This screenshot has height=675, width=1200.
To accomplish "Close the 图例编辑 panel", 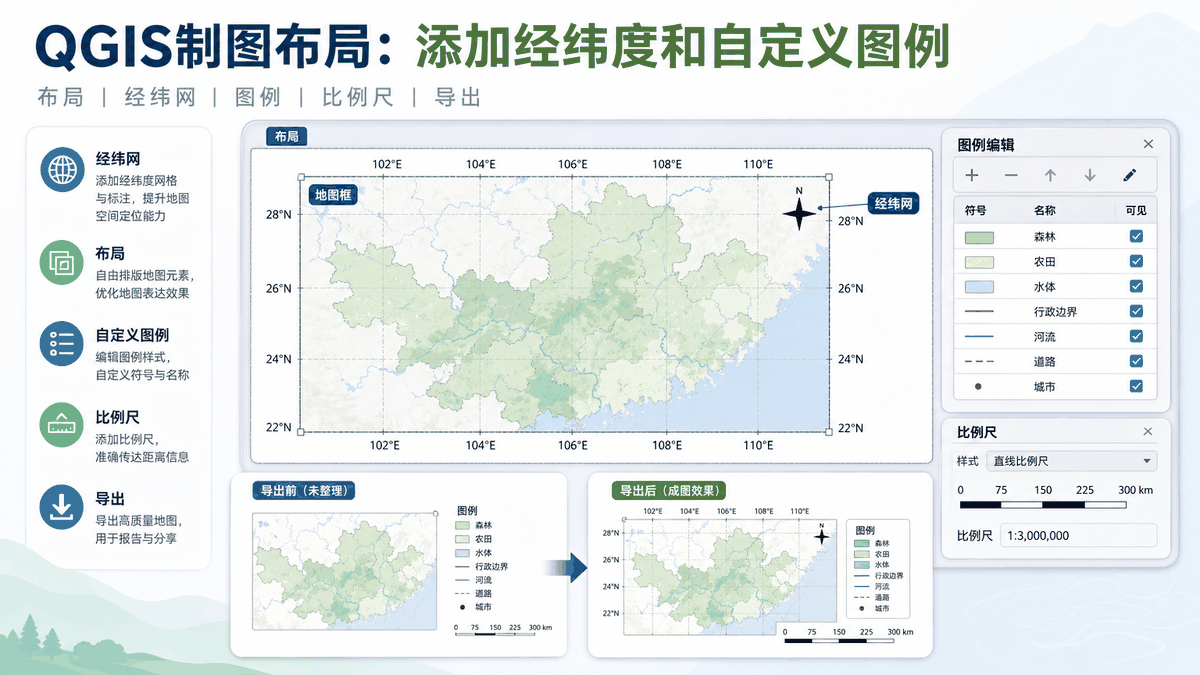I will pos(1148,144).
